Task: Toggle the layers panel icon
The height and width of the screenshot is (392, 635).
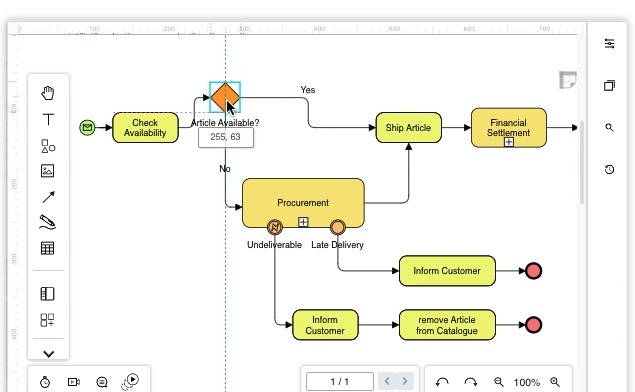Action: point(609,85)
